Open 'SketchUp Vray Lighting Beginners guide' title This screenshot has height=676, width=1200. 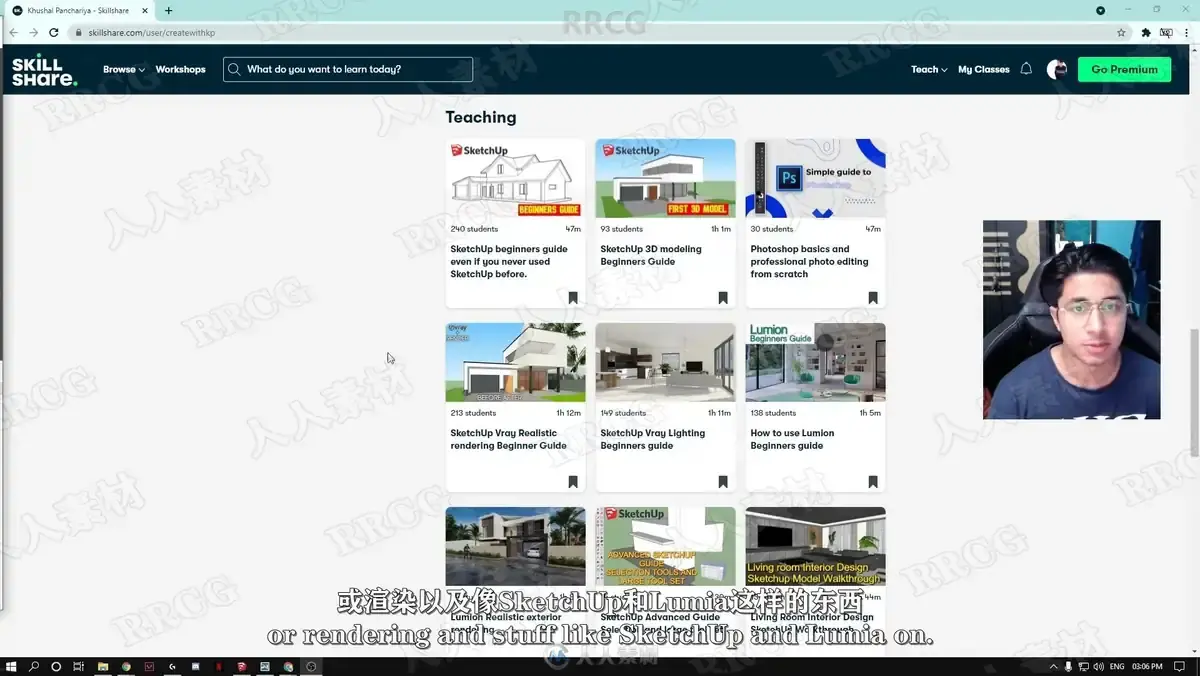[652, 439]
